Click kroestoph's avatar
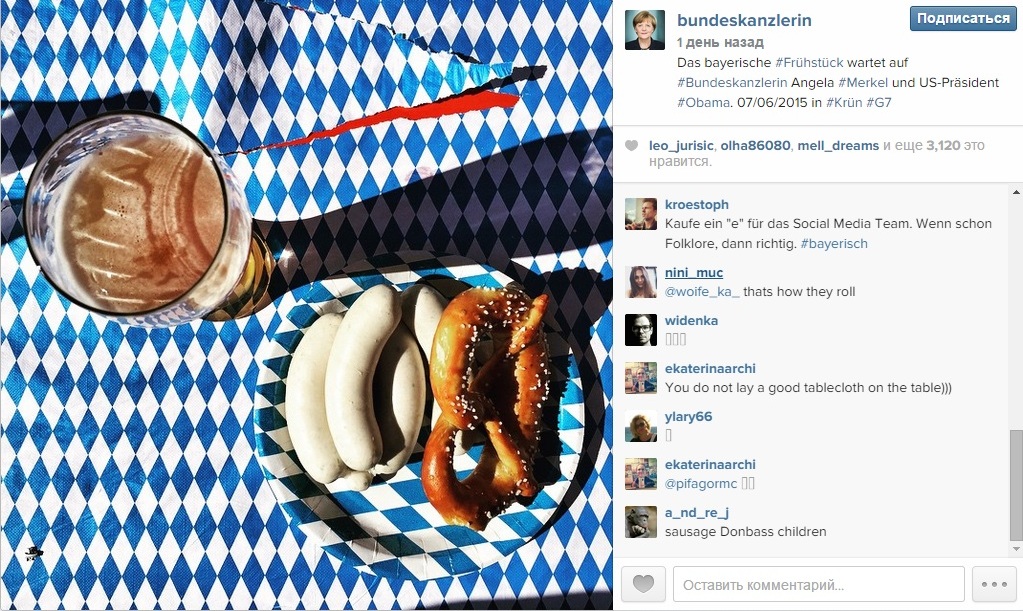This screenshot has height=611, width=1023. (x=641, y=214)
